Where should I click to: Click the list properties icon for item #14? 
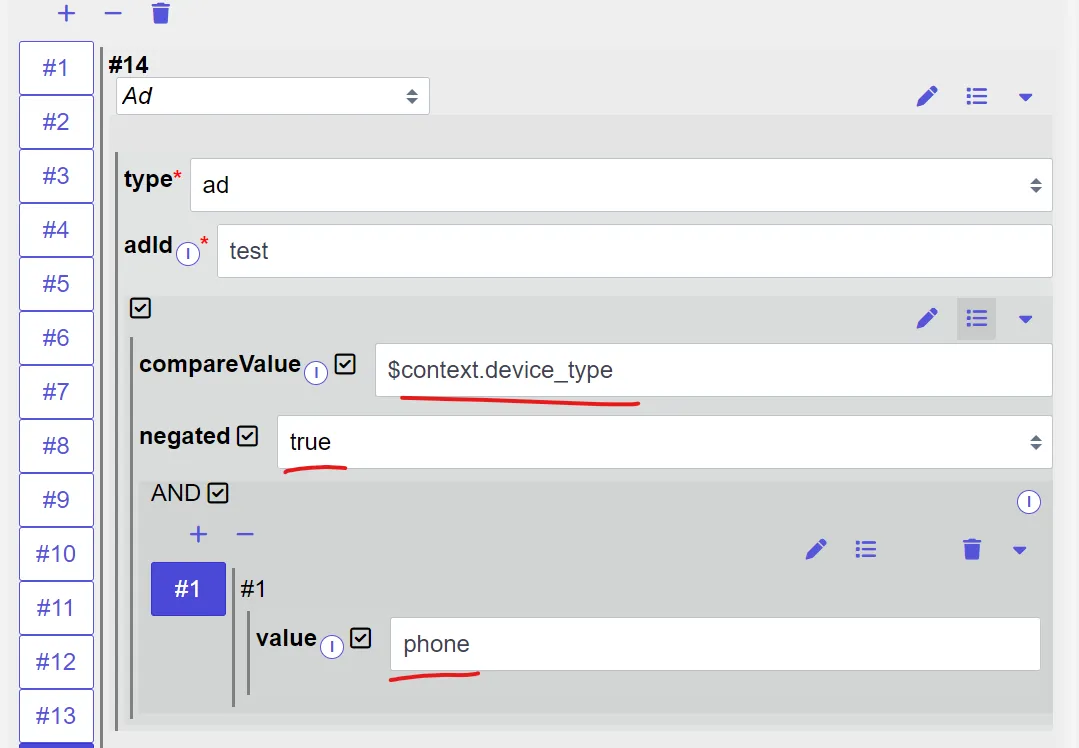pos(976,96)
